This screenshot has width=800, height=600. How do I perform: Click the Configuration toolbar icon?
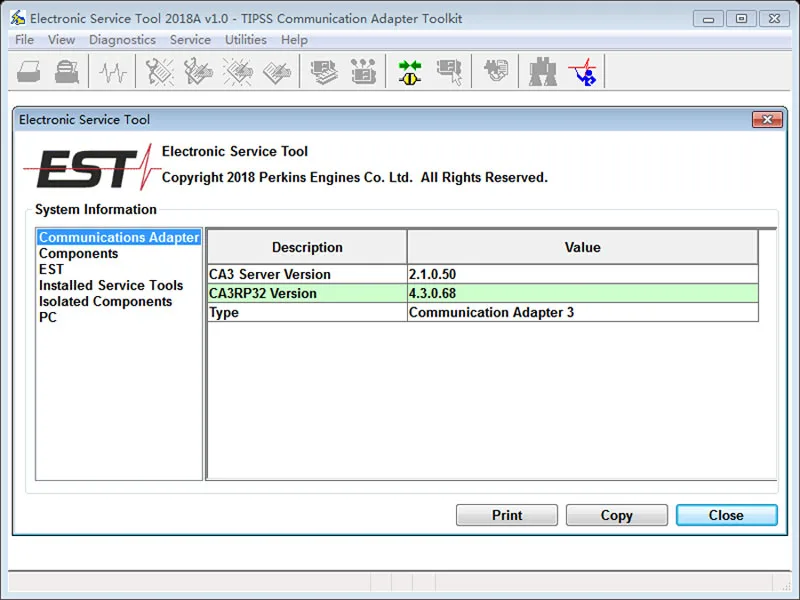[363, 71]
